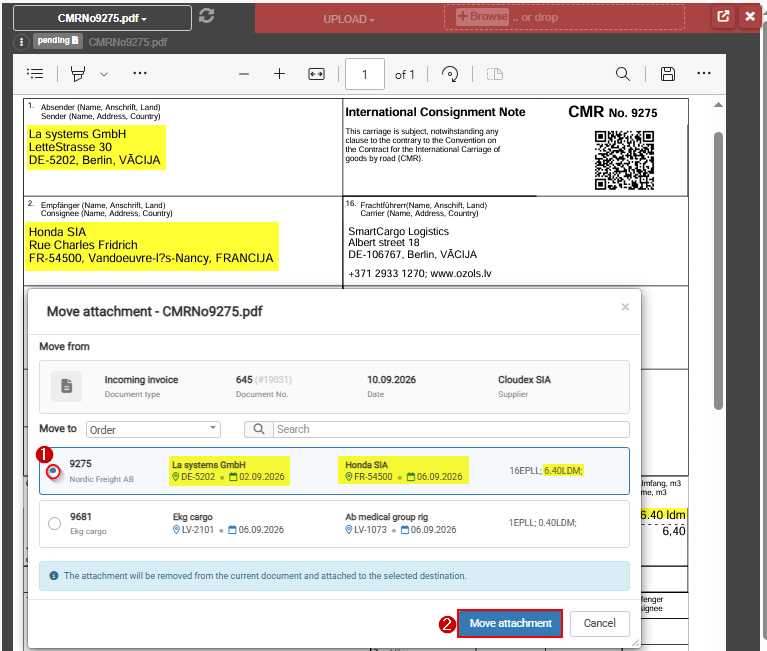Click 'Ab medical group rig' in order 9681

(386, 517)
